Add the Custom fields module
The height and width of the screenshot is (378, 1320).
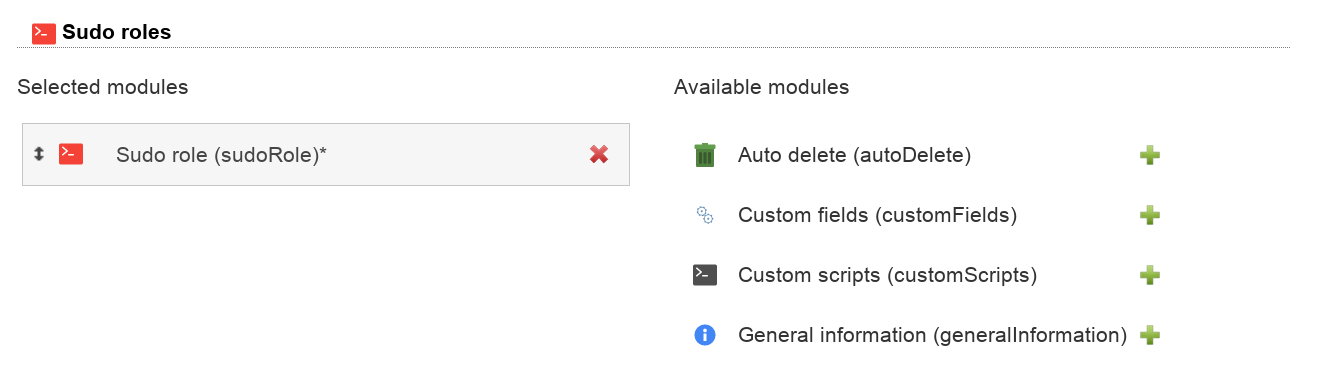click(x=1150, y=215)
